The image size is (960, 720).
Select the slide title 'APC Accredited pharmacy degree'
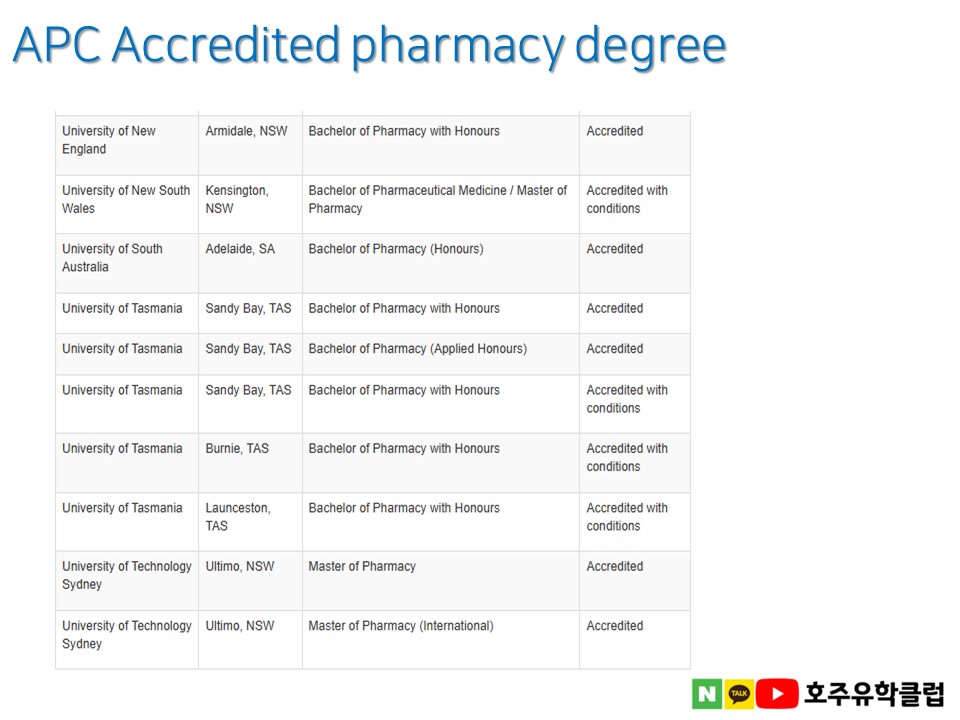point(369,45)
